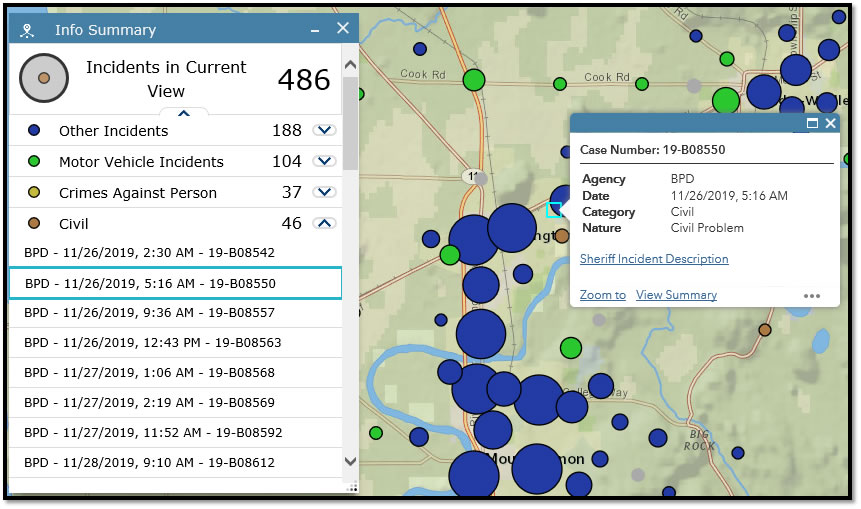Screen dimensions: 861x509
Task: Select incident 19-B08592 in the list
Action: coord(175,433)
